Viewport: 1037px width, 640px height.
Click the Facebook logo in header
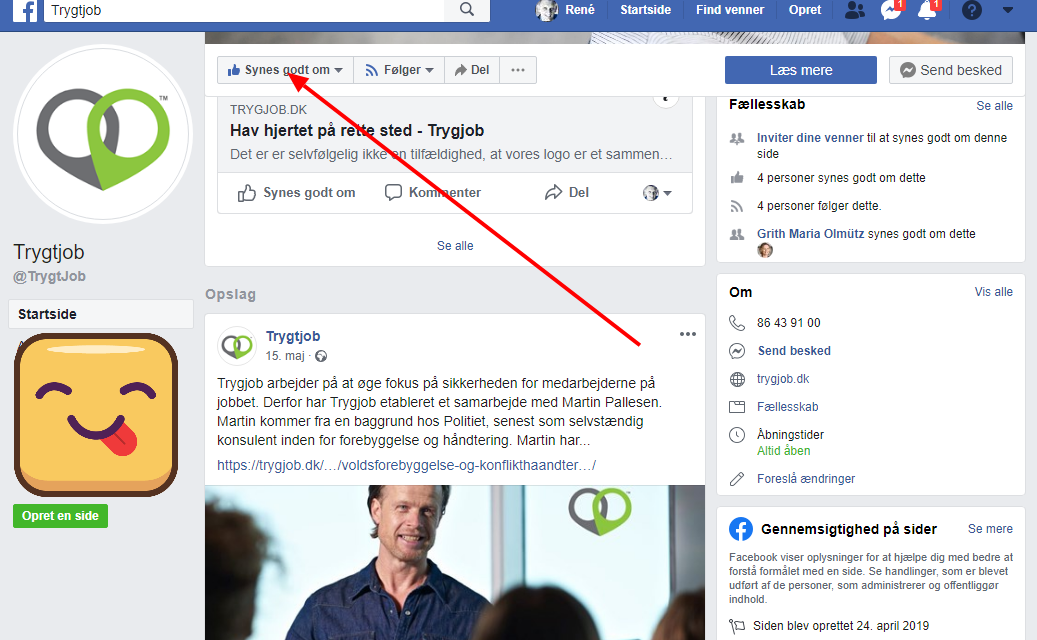click(x=25, y=11)
